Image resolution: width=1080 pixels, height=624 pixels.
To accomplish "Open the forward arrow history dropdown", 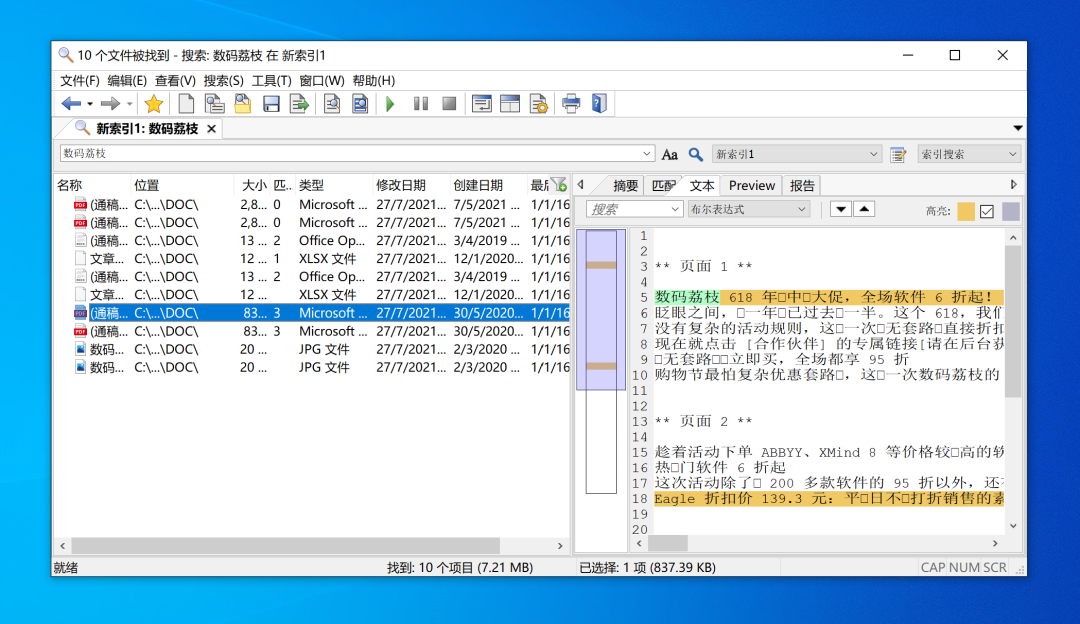I will coord(129,105).
